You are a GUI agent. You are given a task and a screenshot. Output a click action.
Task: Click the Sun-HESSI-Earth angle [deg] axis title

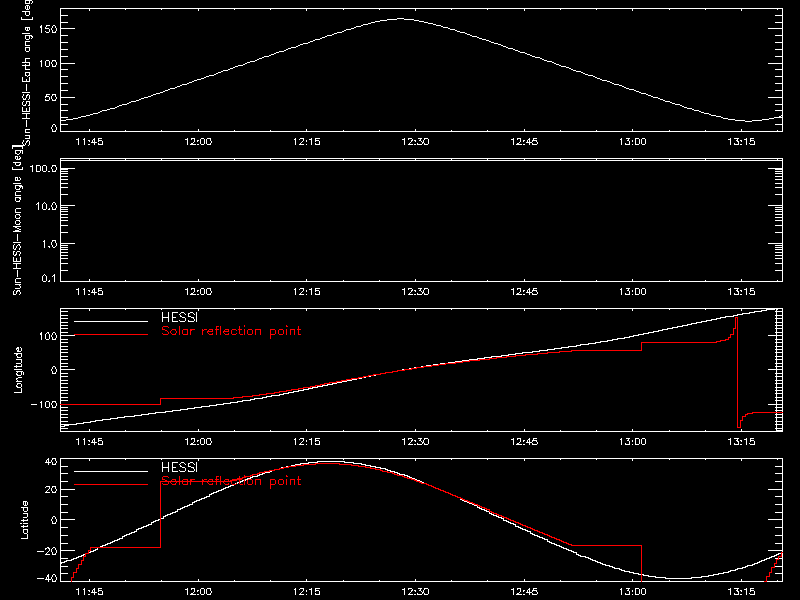tap(27, 73)
